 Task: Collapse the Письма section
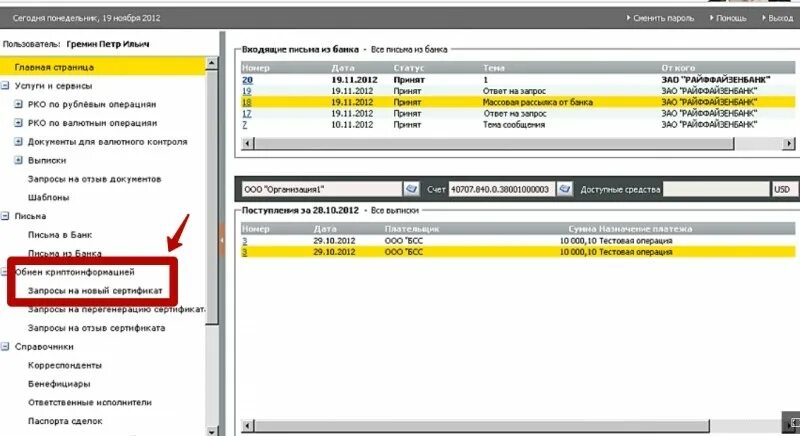5,216
